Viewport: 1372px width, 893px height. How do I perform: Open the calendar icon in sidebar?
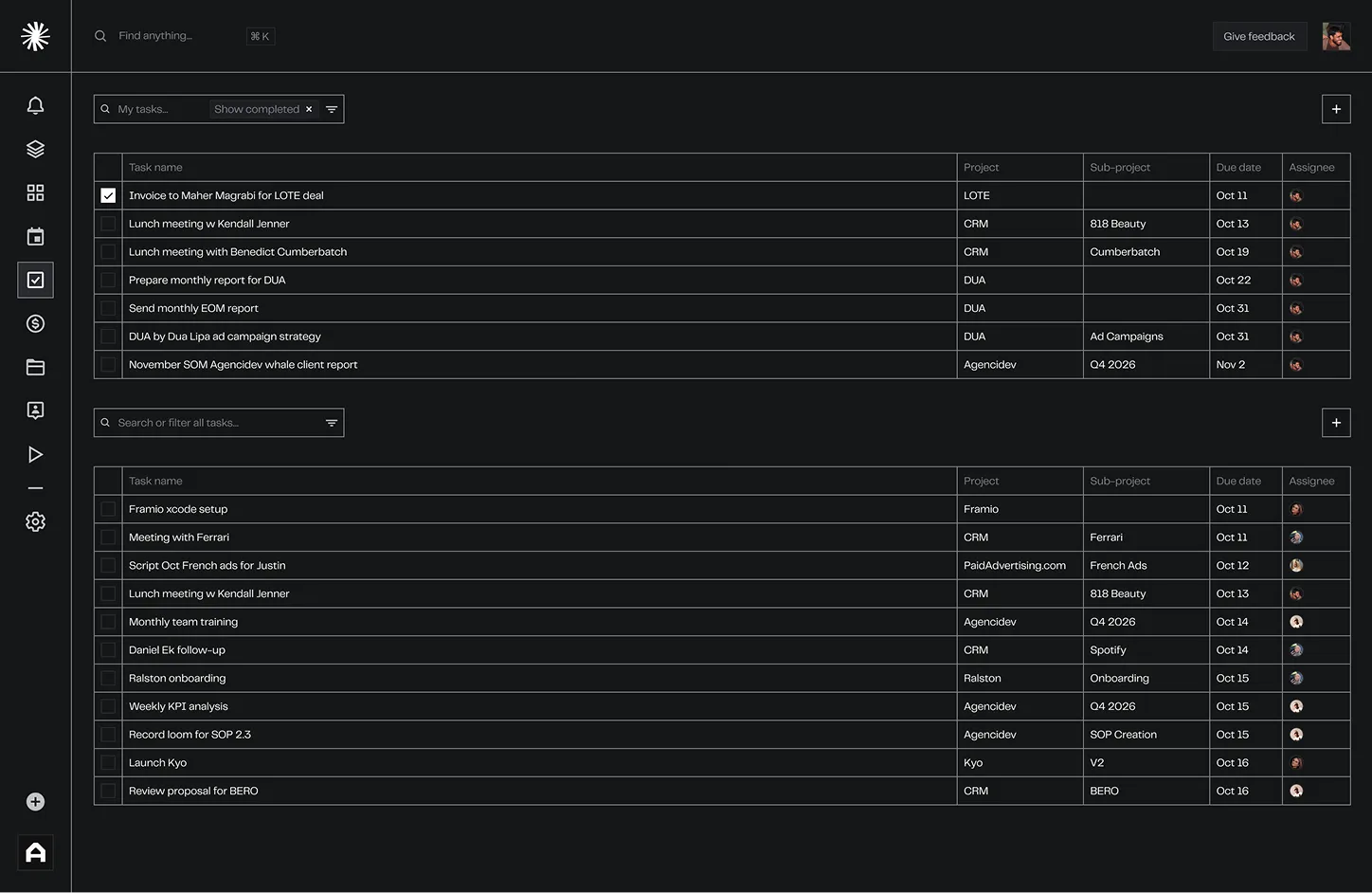(x=35, y=236)
